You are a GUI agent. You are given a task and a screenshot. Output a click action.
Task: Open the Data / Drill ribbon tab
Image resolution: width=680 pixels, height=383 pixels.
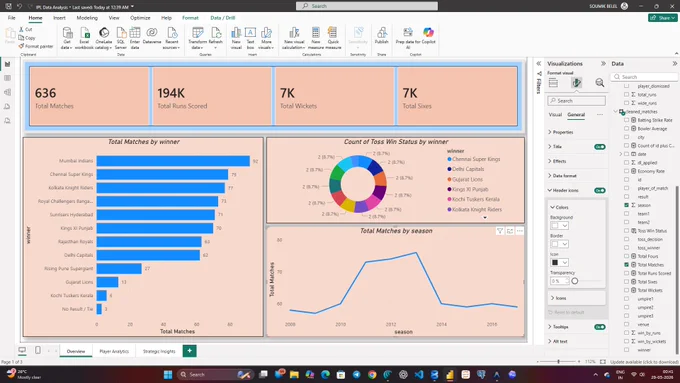click(222, 18)
